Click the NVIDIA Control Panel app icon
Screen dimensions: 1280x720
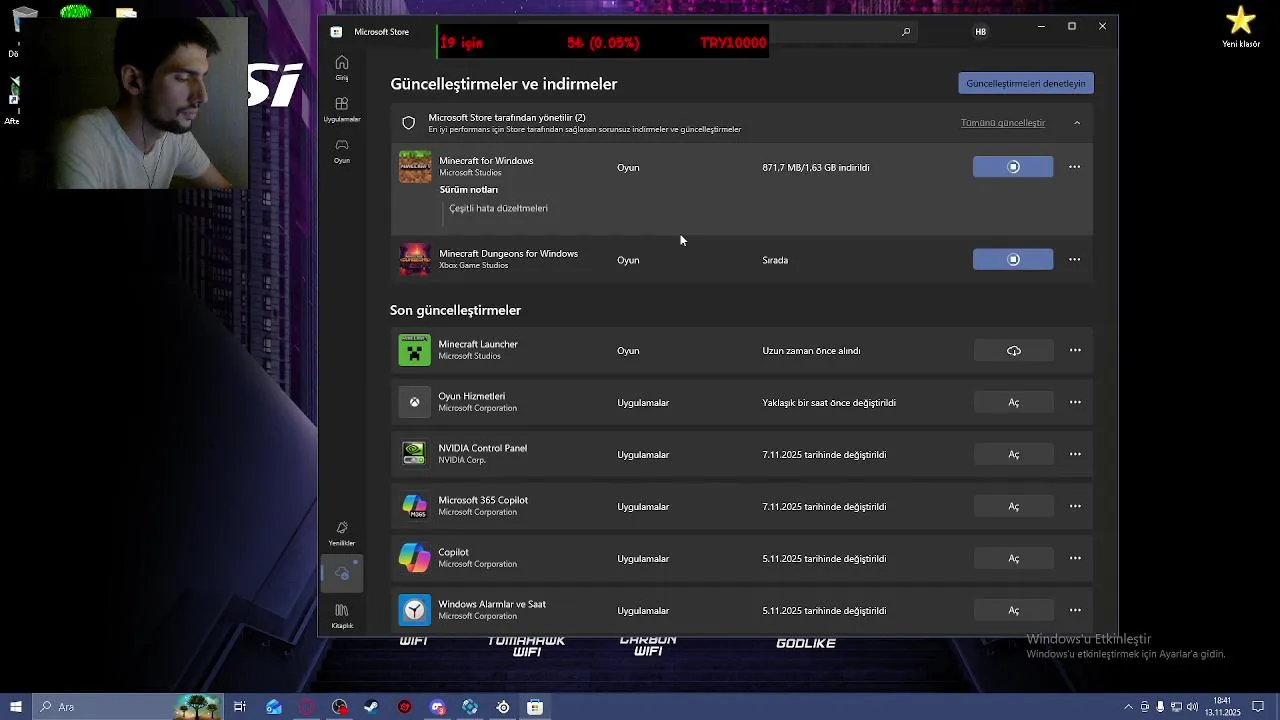click(x=414, y=454)
